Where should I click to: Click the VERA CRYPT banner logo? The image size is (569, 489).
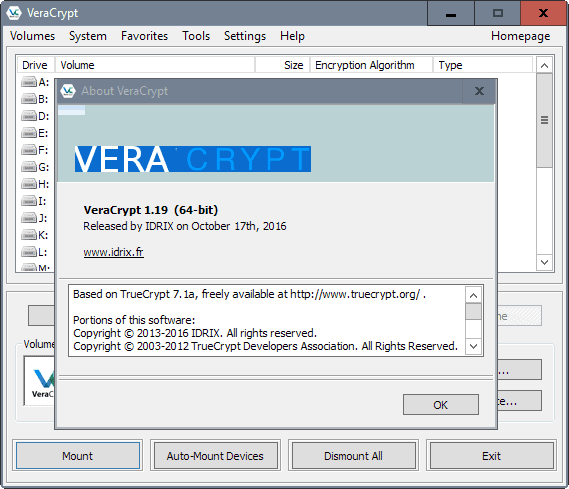click(193, 159)
